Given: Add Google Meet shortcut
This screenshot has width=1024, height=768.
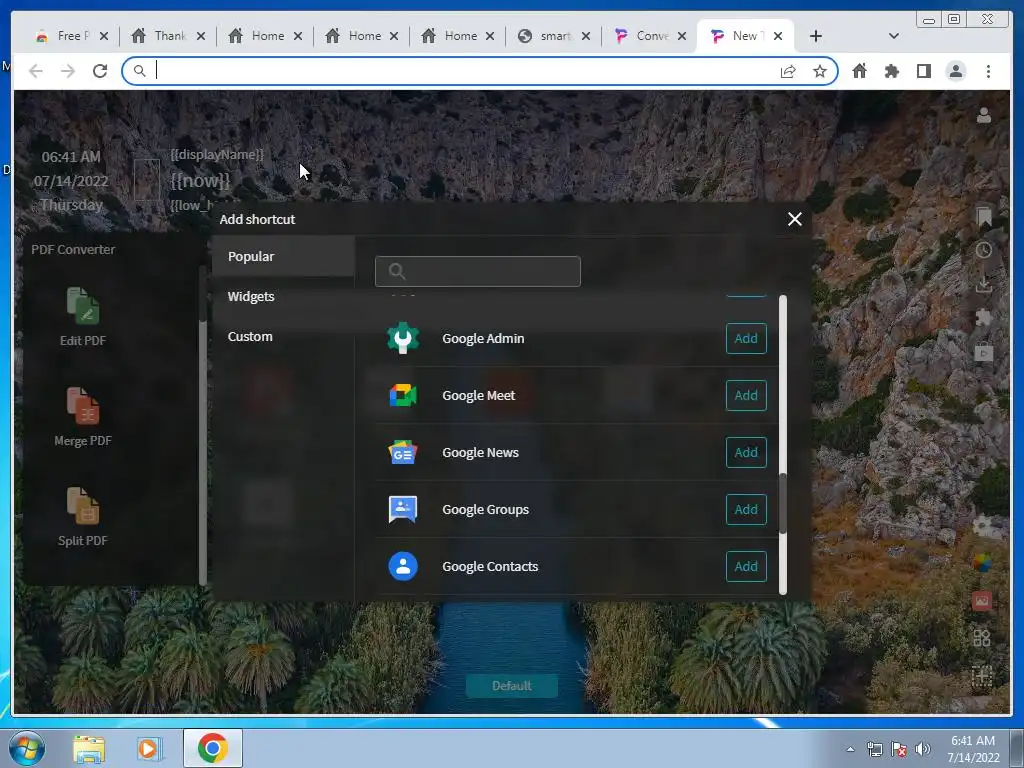Looking at the screenshot, I should point(746,395).
